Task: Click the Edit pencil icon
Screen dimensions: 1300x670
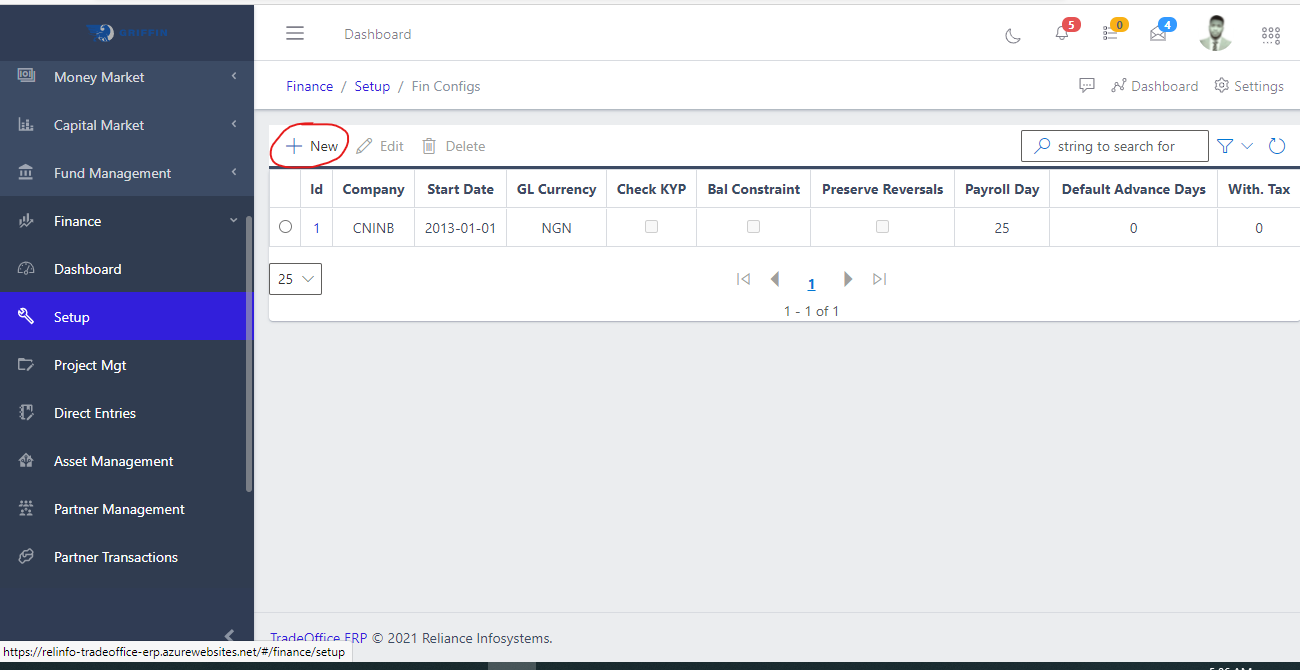Action: point(366,145)
